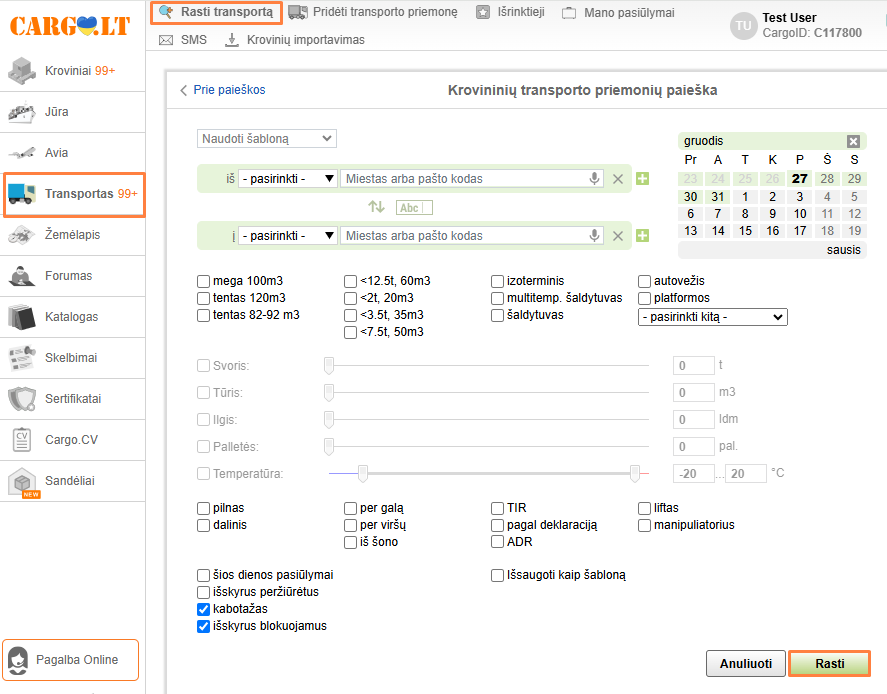Enable the tentas 120m3 checkbox
The height and width of the screenshot is (694, 887).
pos(205,298)
